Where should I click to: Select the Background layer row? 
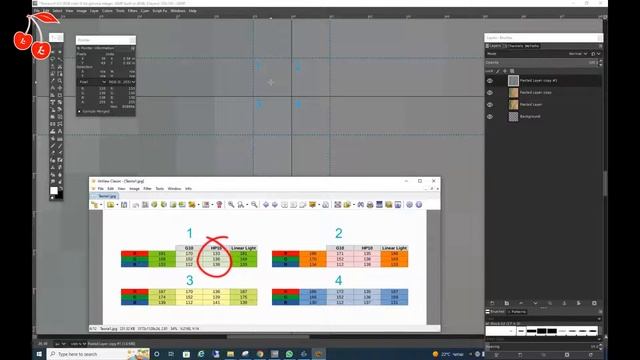pos(544,117)
